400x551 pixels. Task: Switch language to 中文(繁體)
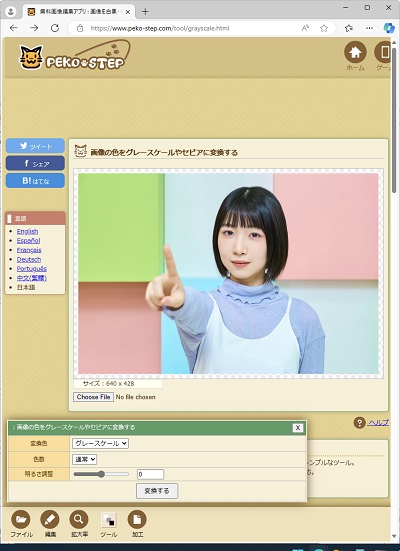pyautogui.click(x=32, y=278)
